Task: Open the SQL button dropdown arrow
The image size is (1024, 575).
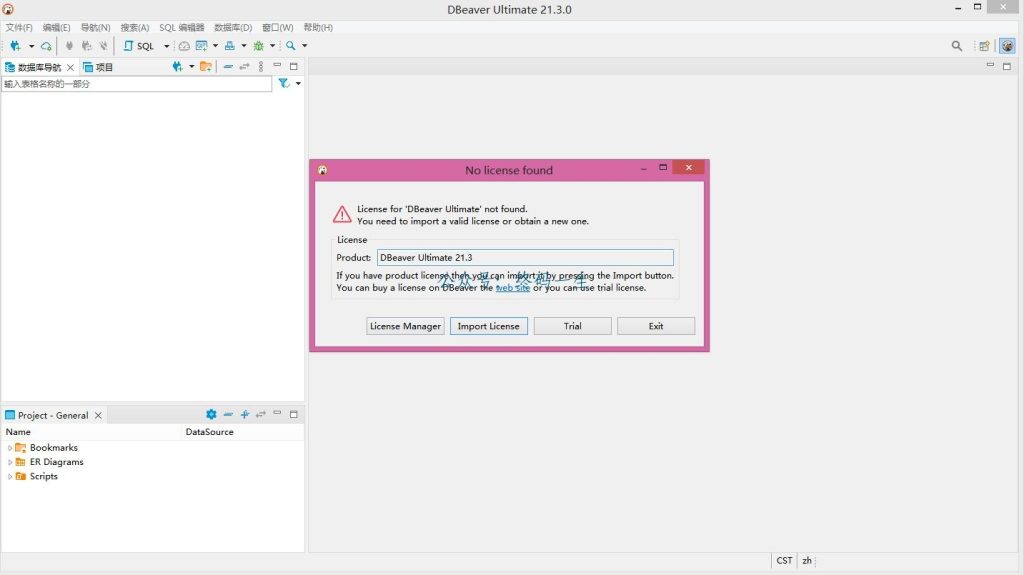Action: [x=167, y=46]
